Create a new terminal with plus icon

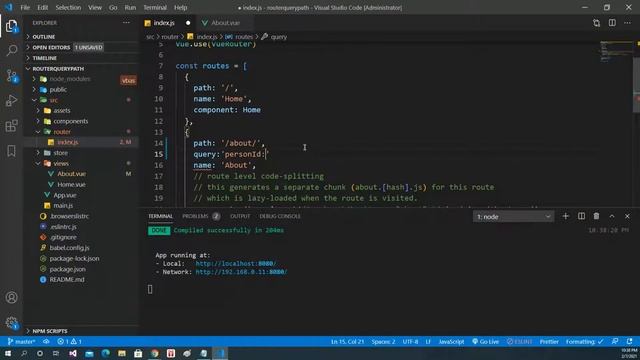[x=565, y=216]
